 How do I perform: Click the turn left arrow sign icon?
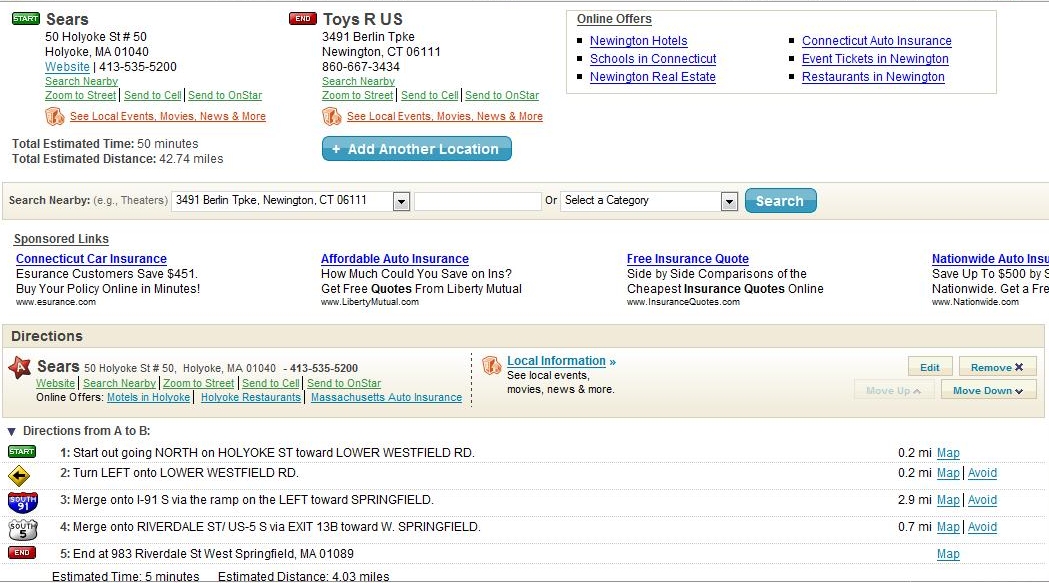[20, 476]
